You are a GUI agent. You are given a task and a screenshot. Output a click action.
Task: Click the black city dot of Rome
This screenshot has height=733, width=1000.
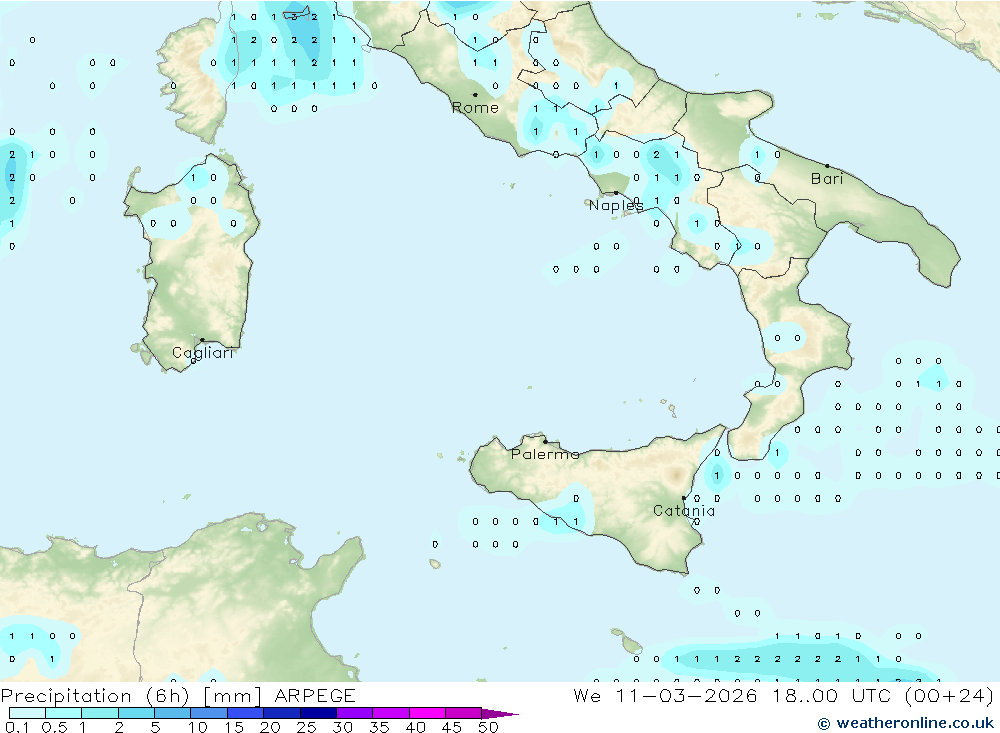coord(475,94)
